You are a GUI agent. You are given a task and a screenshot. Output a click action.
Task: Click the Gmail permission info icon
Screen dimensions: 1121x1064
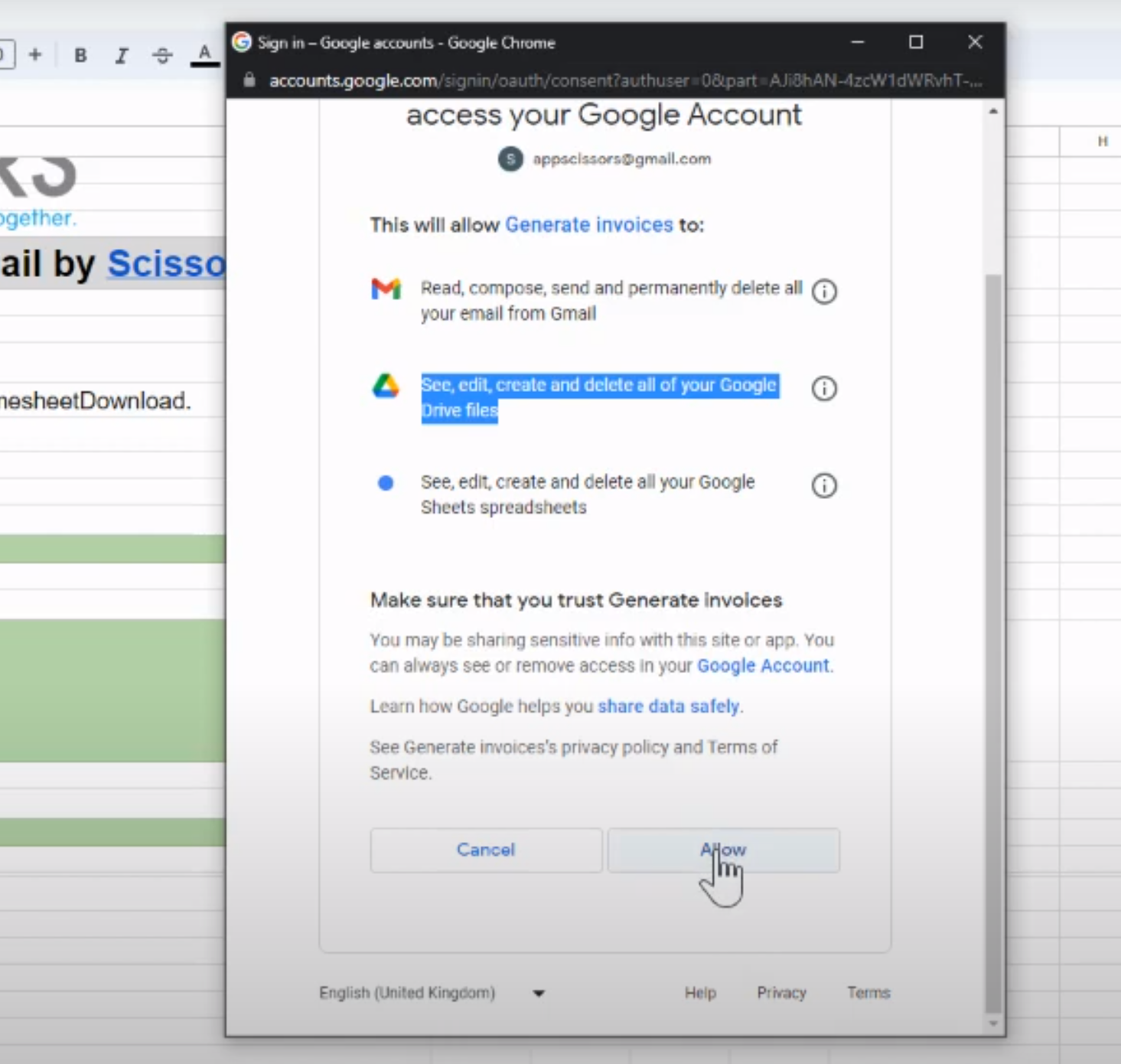[823, 292]
